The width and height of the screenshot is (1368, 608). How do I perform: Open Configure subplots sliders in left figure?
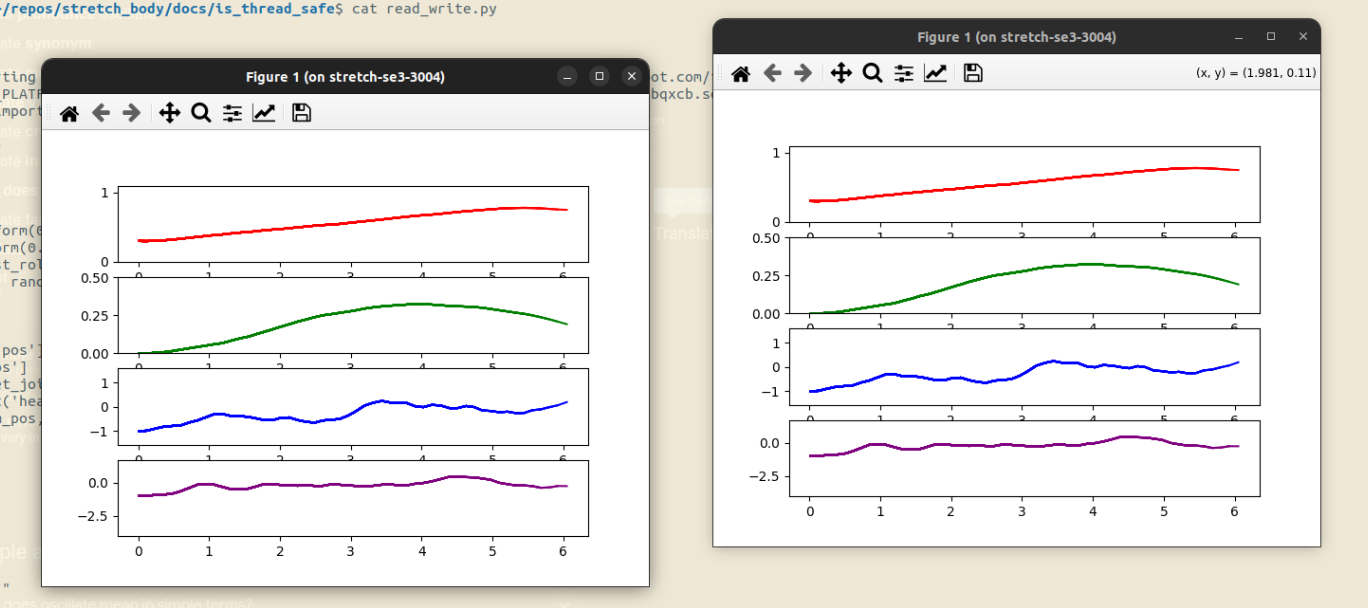coord(232,113)
